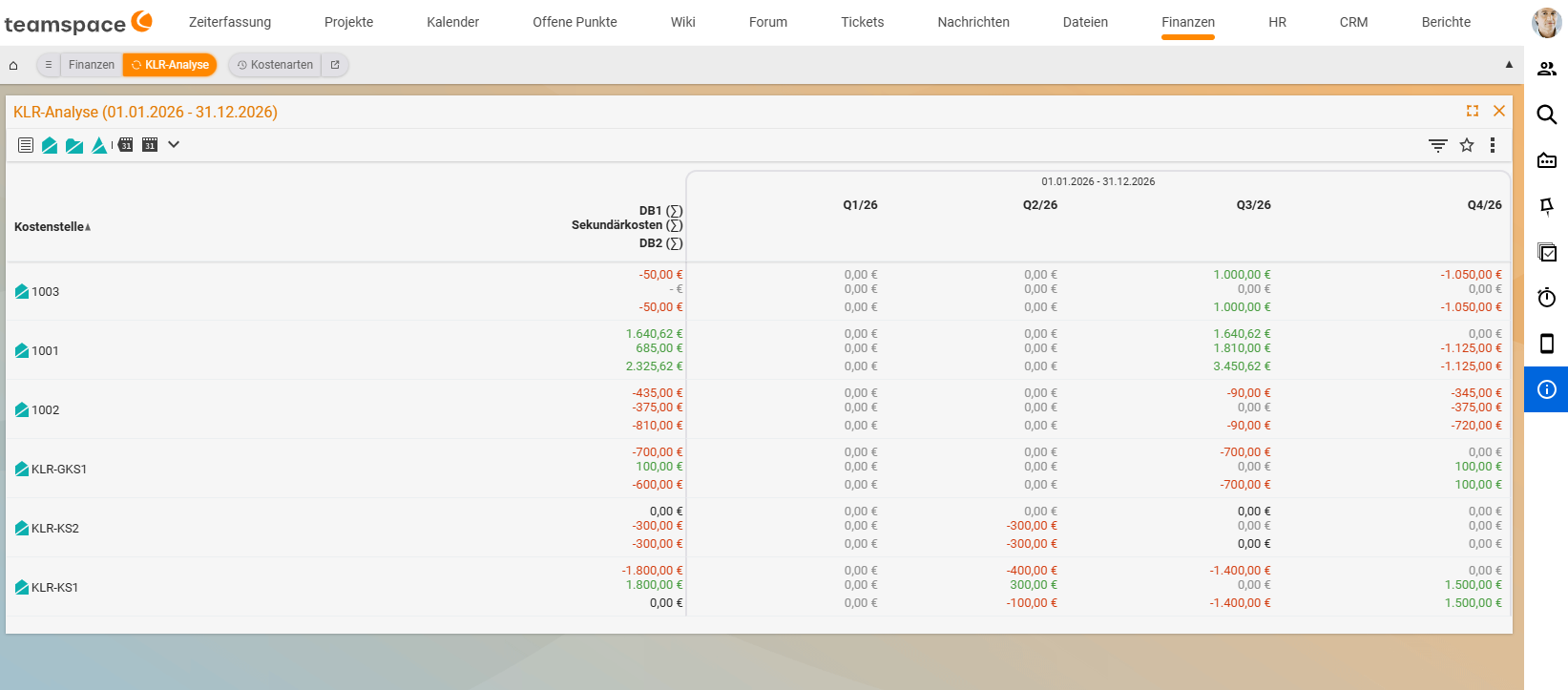Select cost center row 1003
Viewport: 1568px width, 690px height.
tap(759, 291)
